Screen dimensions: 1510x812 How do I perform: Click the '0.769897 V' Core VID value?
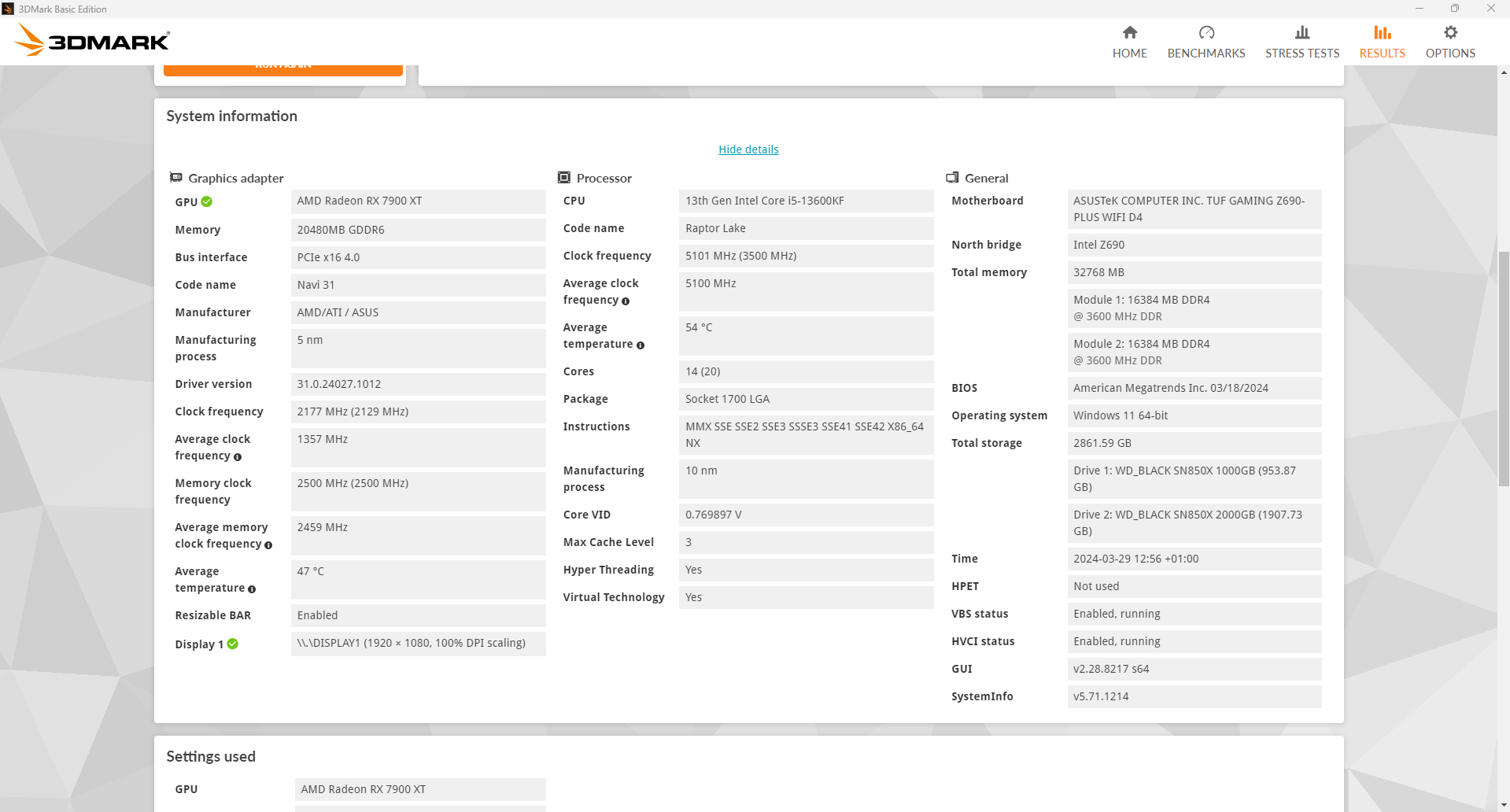point(806,515)
